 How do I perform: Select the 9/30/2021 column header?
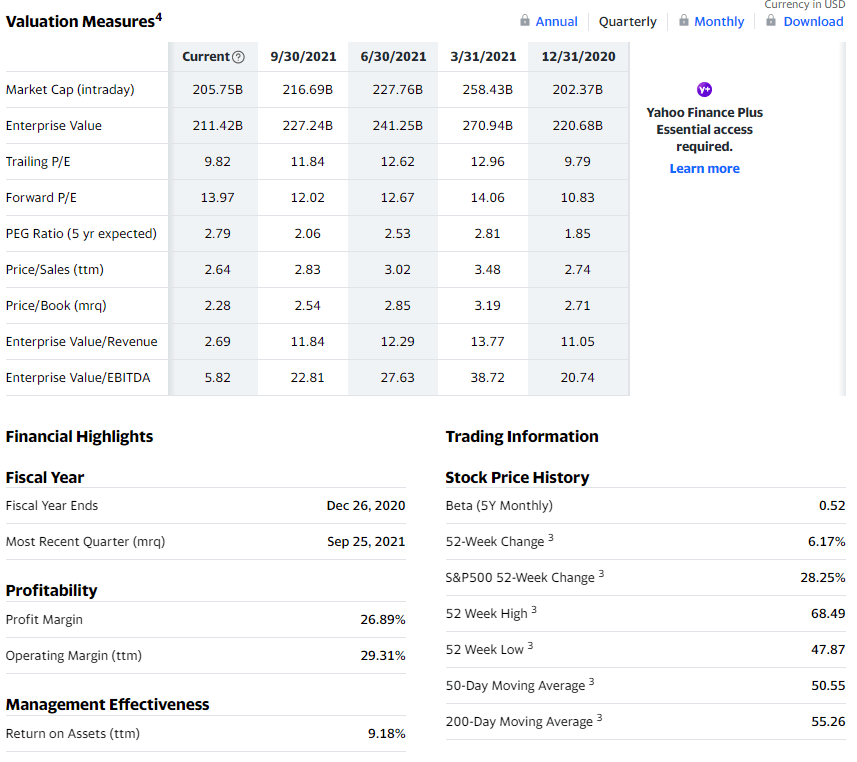pos(303,57)
